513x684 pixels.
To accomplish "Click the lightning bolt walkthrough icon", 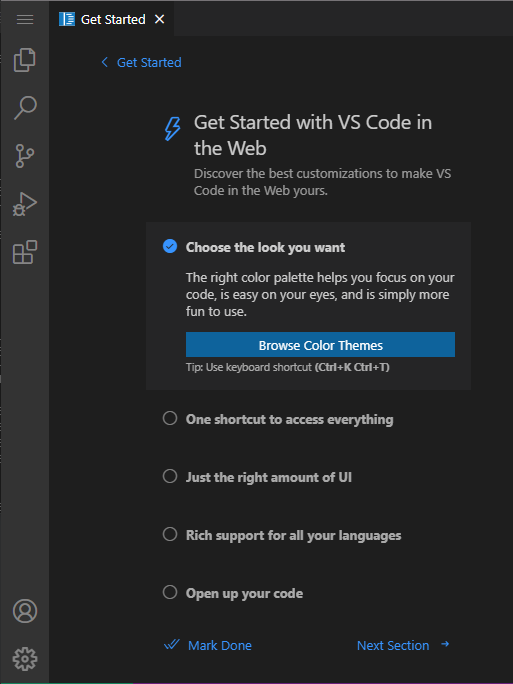I will click(x=172, y=128).
